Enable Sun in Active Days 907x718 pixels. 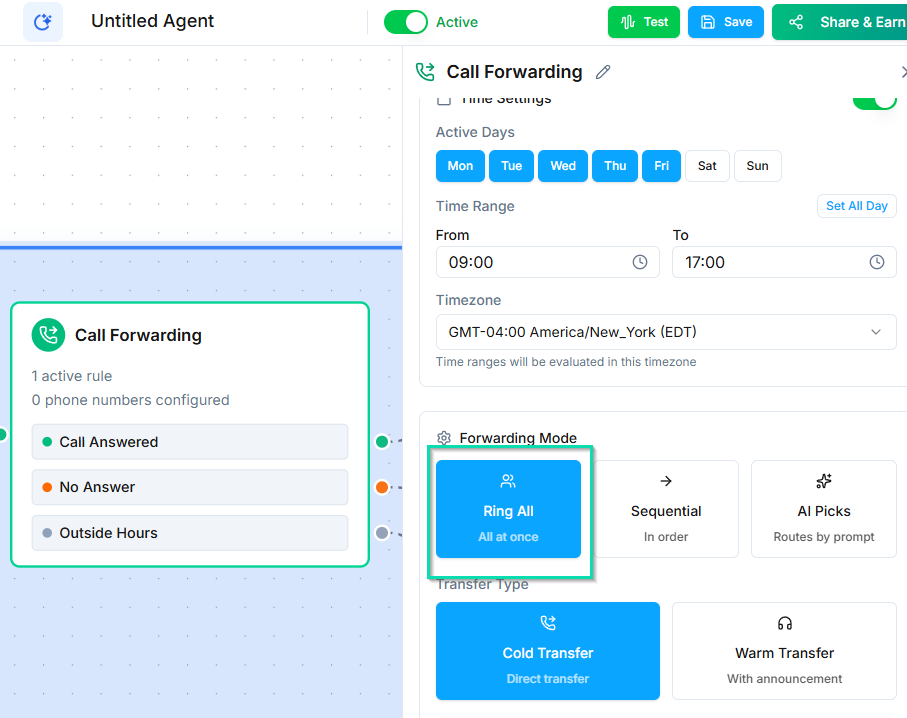(757, 166)
